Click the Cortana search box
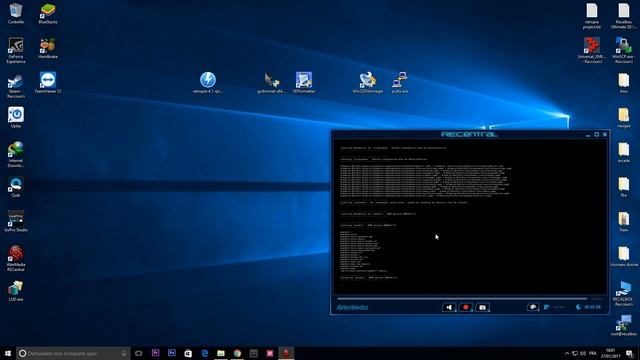Viewport: 640px width, 360px height. tap(73, 353)
